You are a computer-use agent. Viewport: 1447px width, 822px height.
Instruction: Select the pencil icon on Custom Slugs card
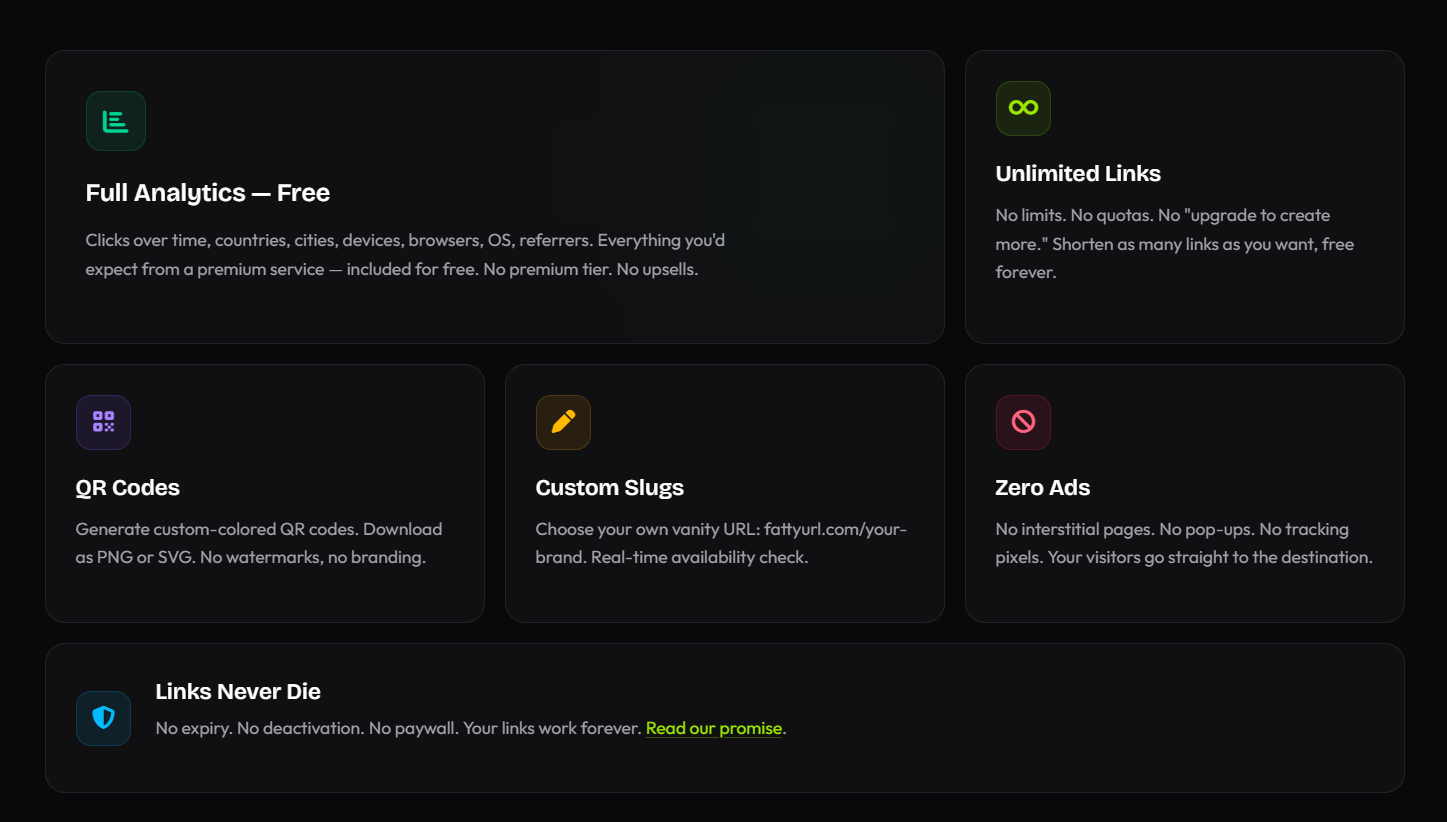click(x=563, y=422)
